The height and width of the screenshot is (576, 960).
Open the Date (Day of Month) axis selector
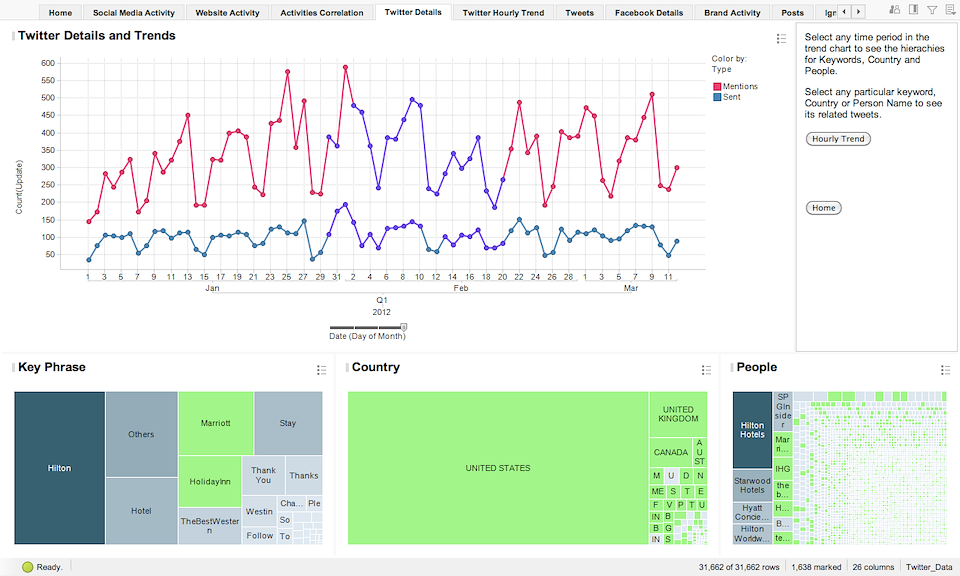pyautogui.click(x=367, y=336)
